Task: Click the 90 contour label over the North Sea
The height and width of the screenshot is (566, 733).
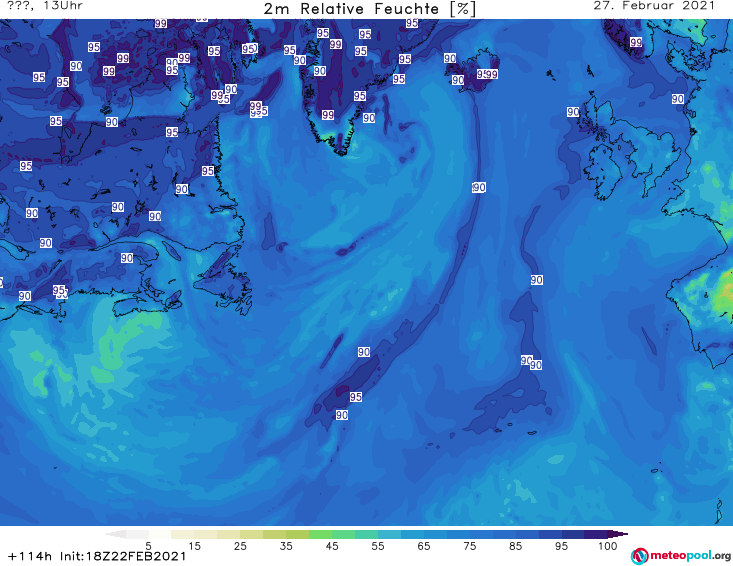Action: [x=678, y=99]
